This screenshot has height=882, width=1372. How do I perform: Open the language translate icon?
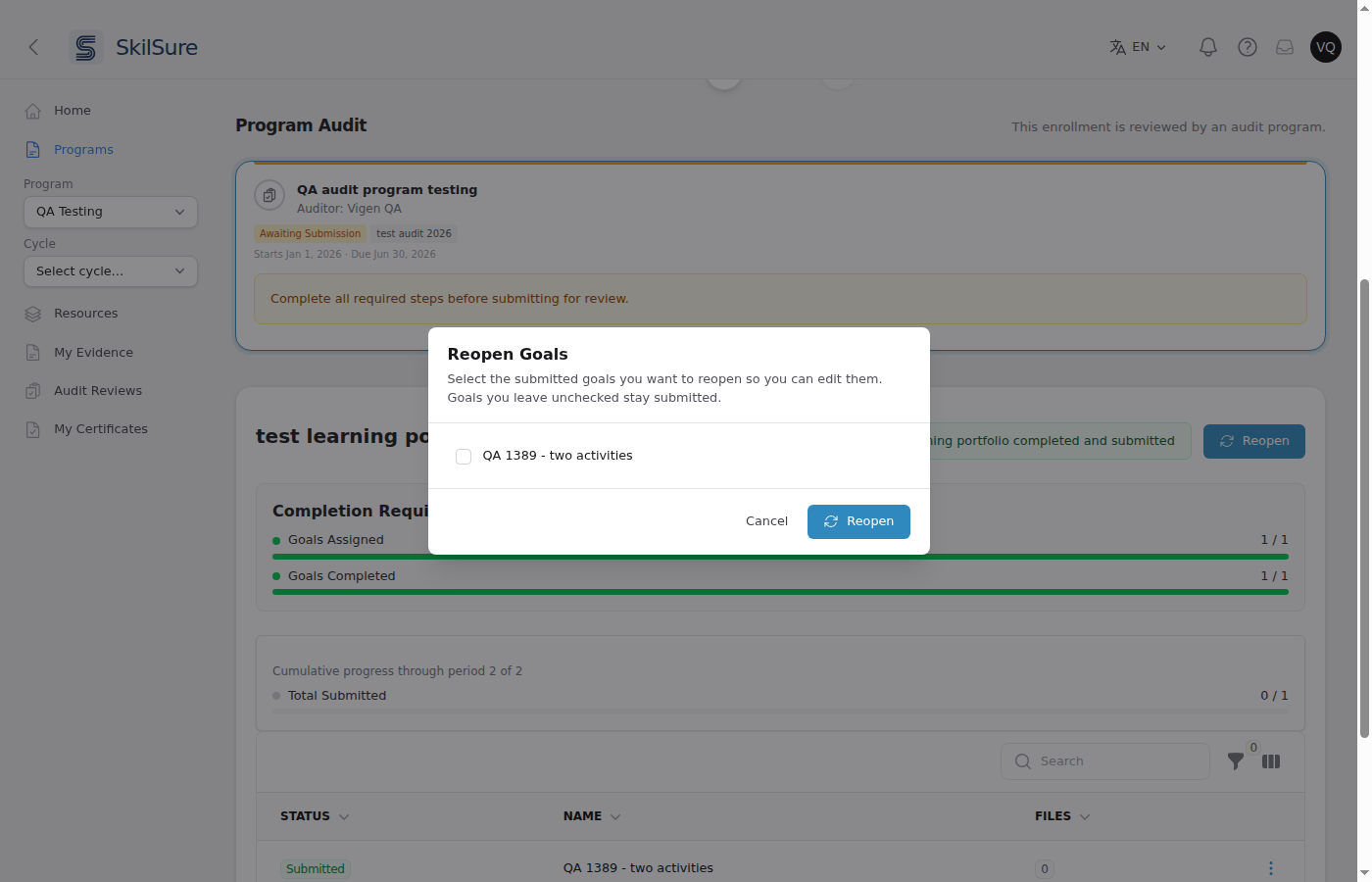1118,47
